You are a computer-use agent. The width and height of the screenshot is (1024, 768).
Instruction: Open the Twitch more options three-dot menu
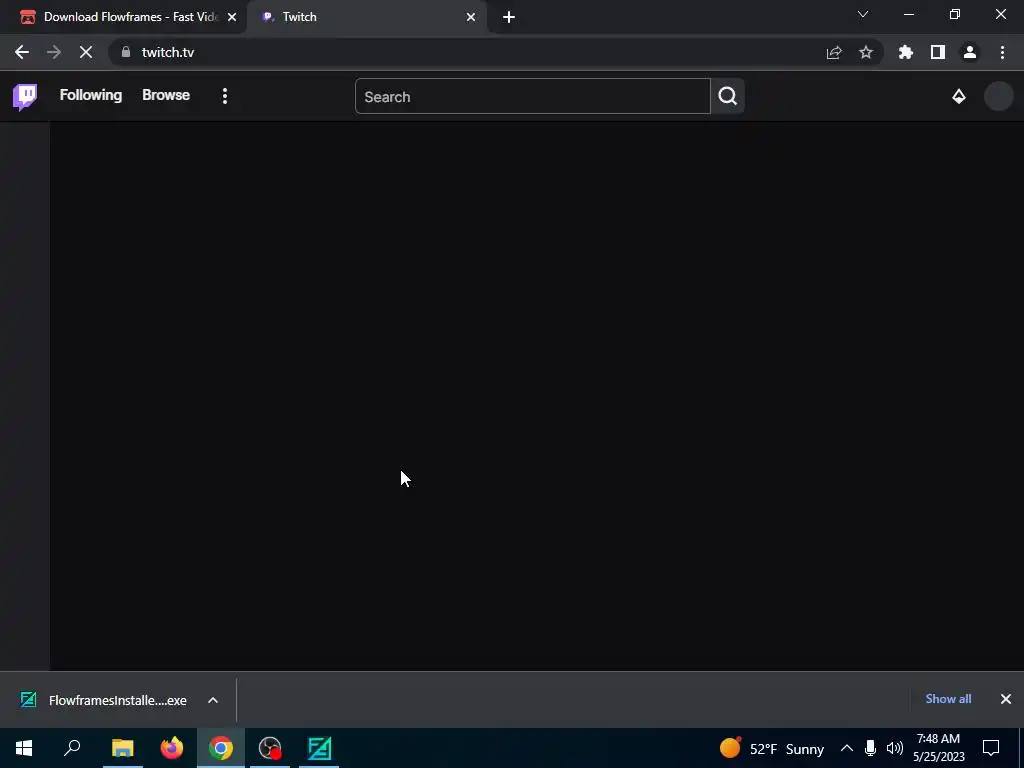coord(225,96)
